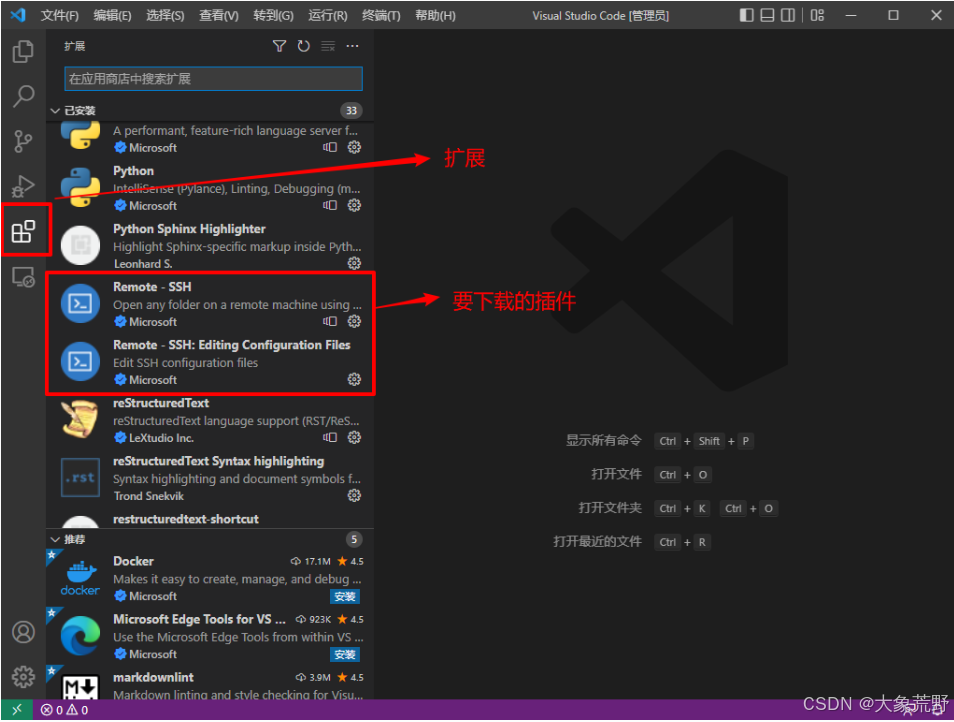Screen dimensions: 954x722
Task: Toggle the bottom panel layout button
Action: click(x=768, y=15)
